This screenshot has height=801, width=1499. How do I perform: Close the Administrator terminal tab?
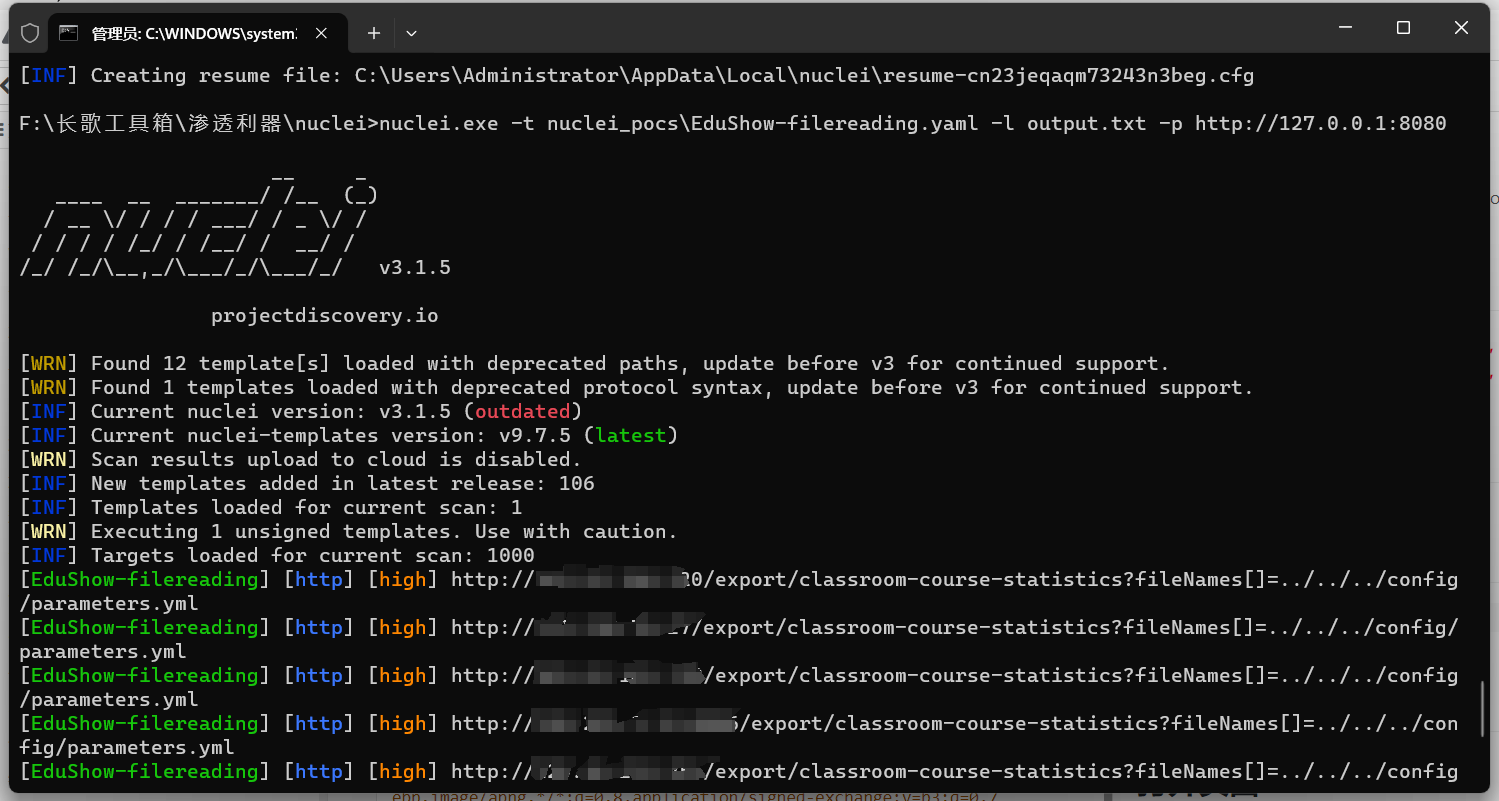tap(321, 33)
